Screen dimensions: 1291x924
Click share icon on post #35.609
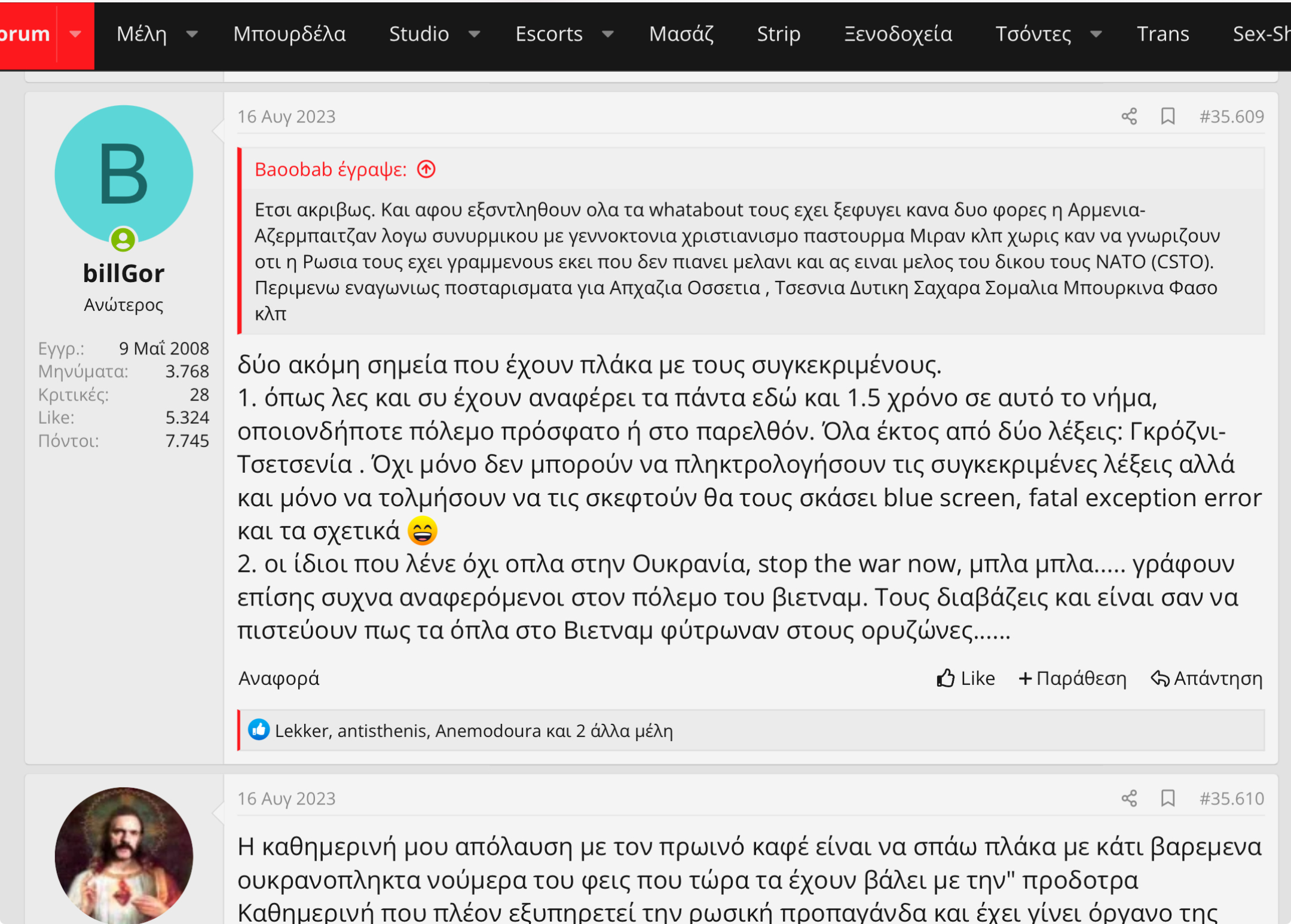(1128, 116)
